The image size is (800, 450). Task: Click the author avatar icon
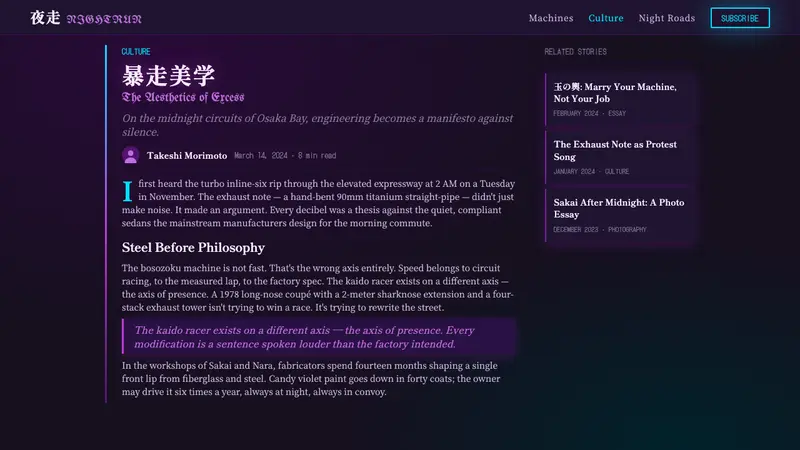(x=131, y=155)
